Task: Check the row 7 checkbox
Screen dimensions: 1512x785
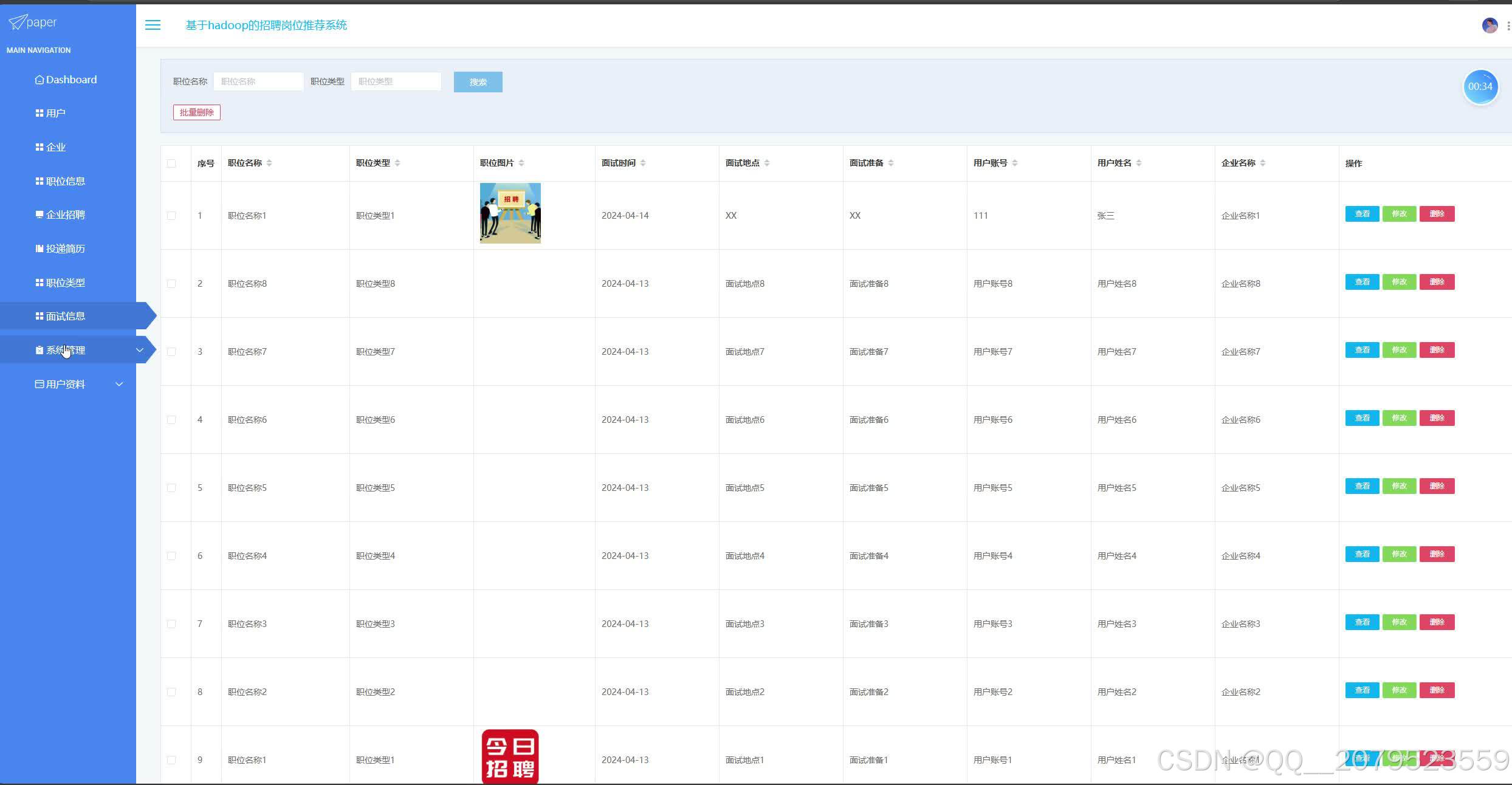Action: tap(171, 624)
